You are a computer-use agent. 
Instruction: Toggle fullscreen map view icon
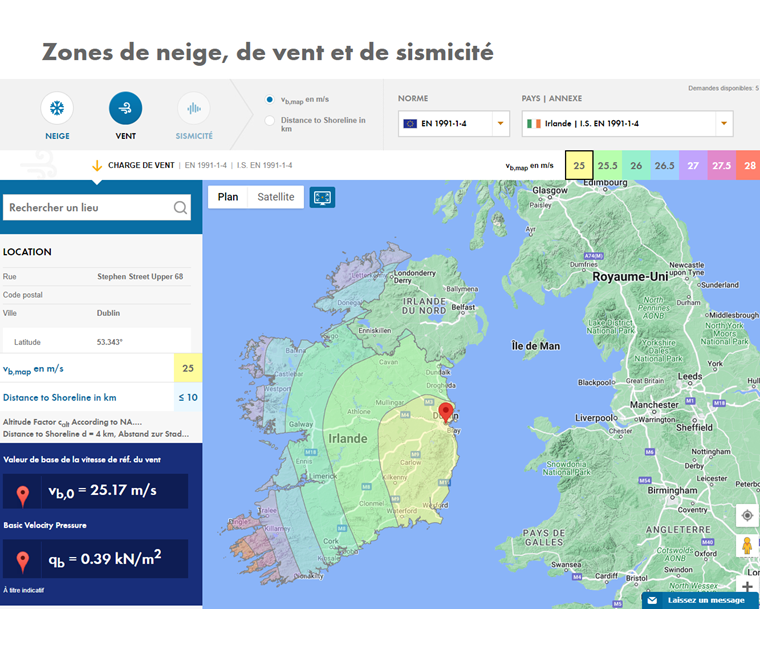(322, 197)
